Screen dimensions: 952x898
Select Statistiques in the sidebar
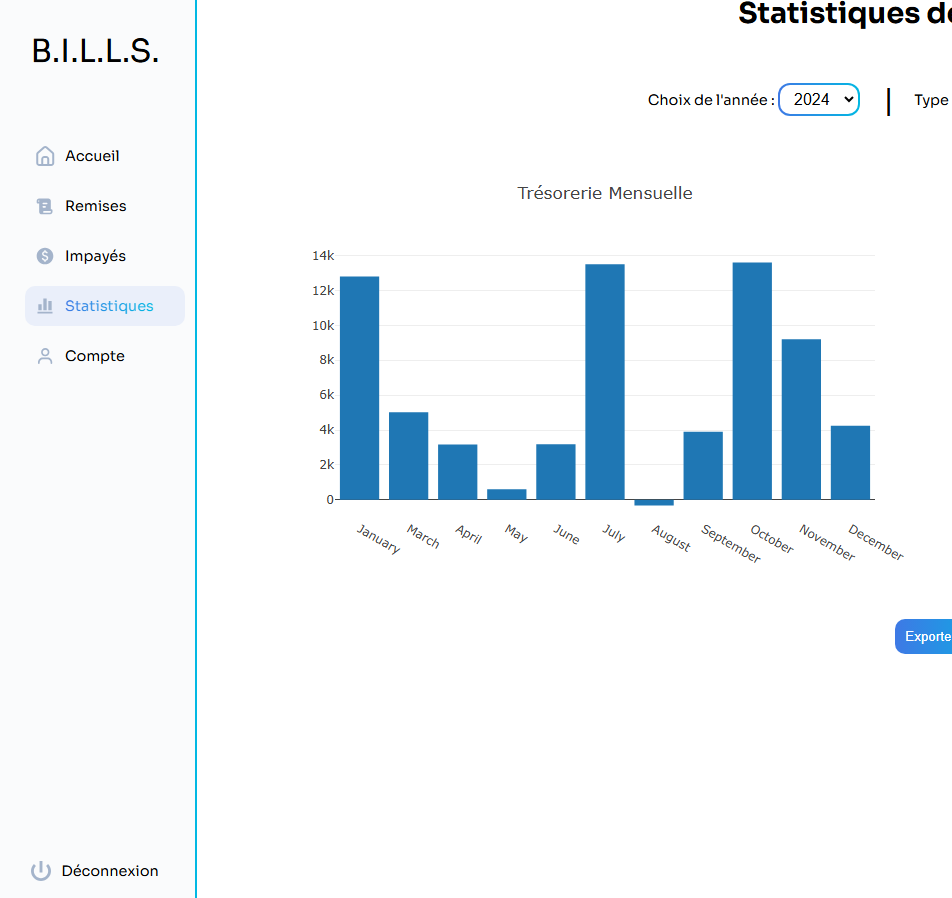pyautogui.click(x=104, y=306)
